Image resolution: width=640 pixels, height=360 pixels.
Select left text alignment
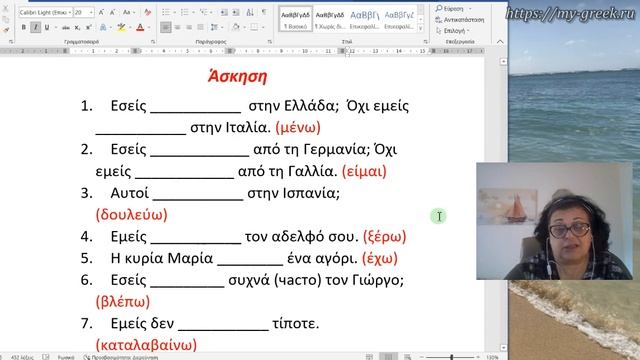click(x=166, y=27)
